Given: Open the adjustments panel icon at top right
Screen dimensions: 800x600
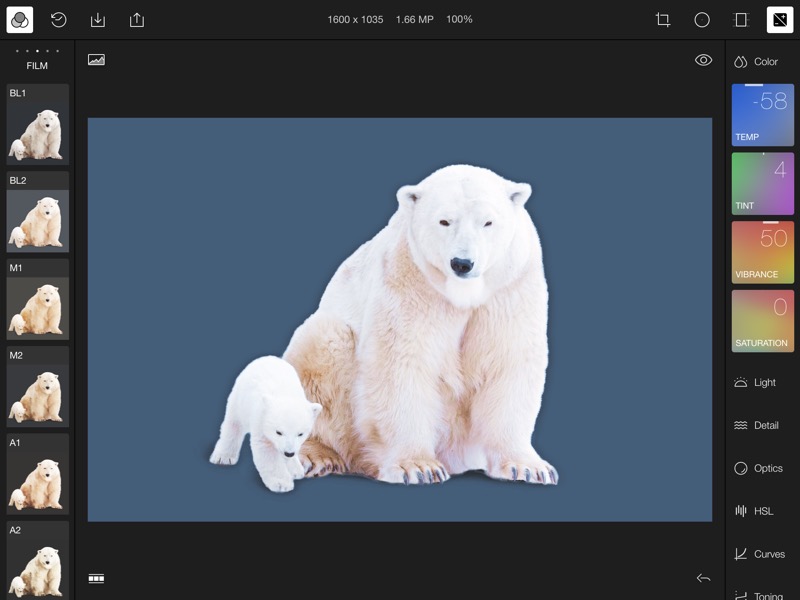Looking at the screenshot, I should (x=780, y=20).
